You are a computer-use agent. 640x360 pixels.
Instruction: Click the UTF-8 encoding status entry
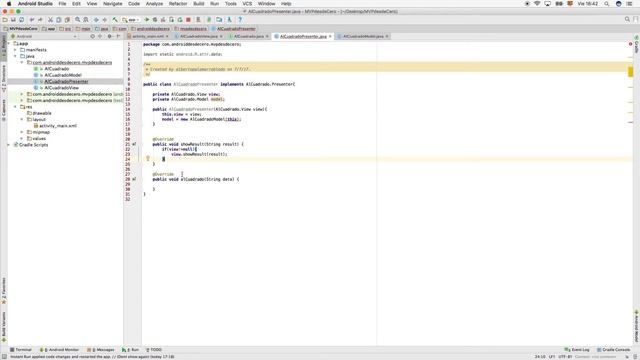[565, 357]
